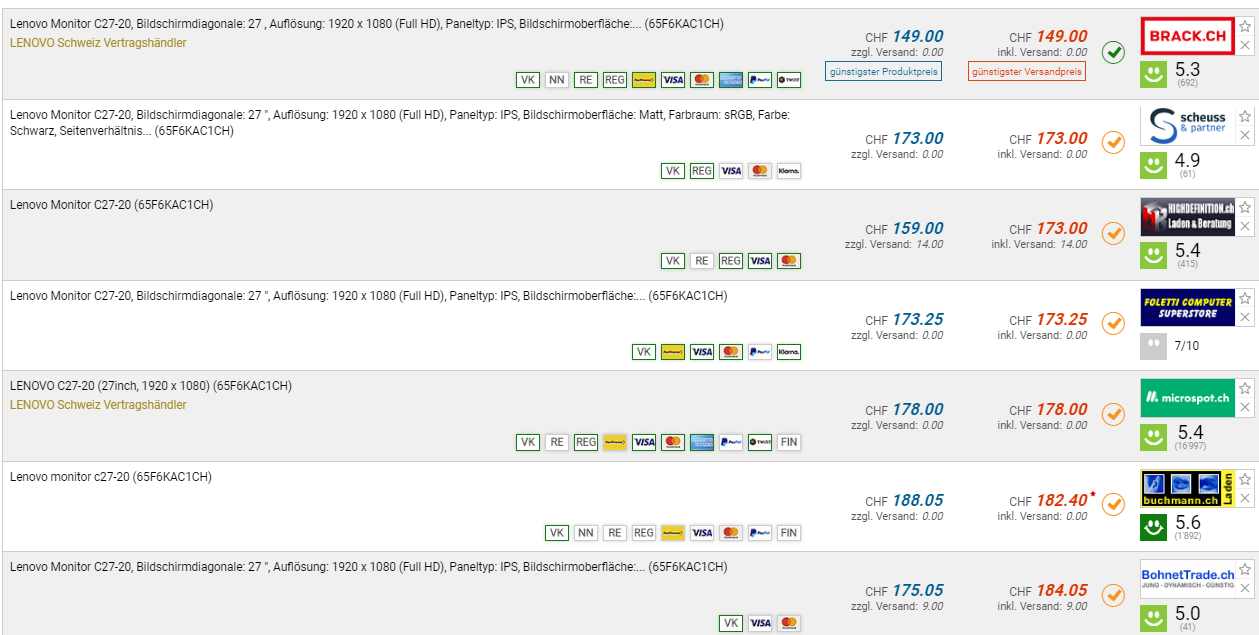The width and height of the screenshot is (1259, 635).
Task: Click the grey rating face for Foletti Computer
Action: (x=1154, y=346)
